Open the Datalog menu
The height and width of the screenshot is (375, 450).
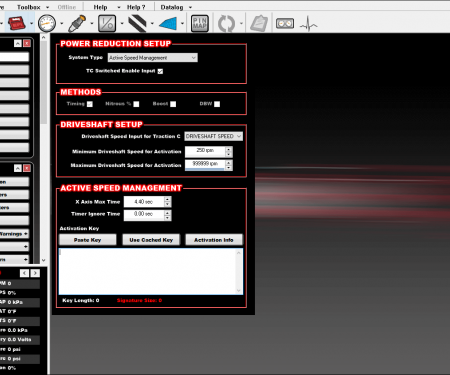172,7
